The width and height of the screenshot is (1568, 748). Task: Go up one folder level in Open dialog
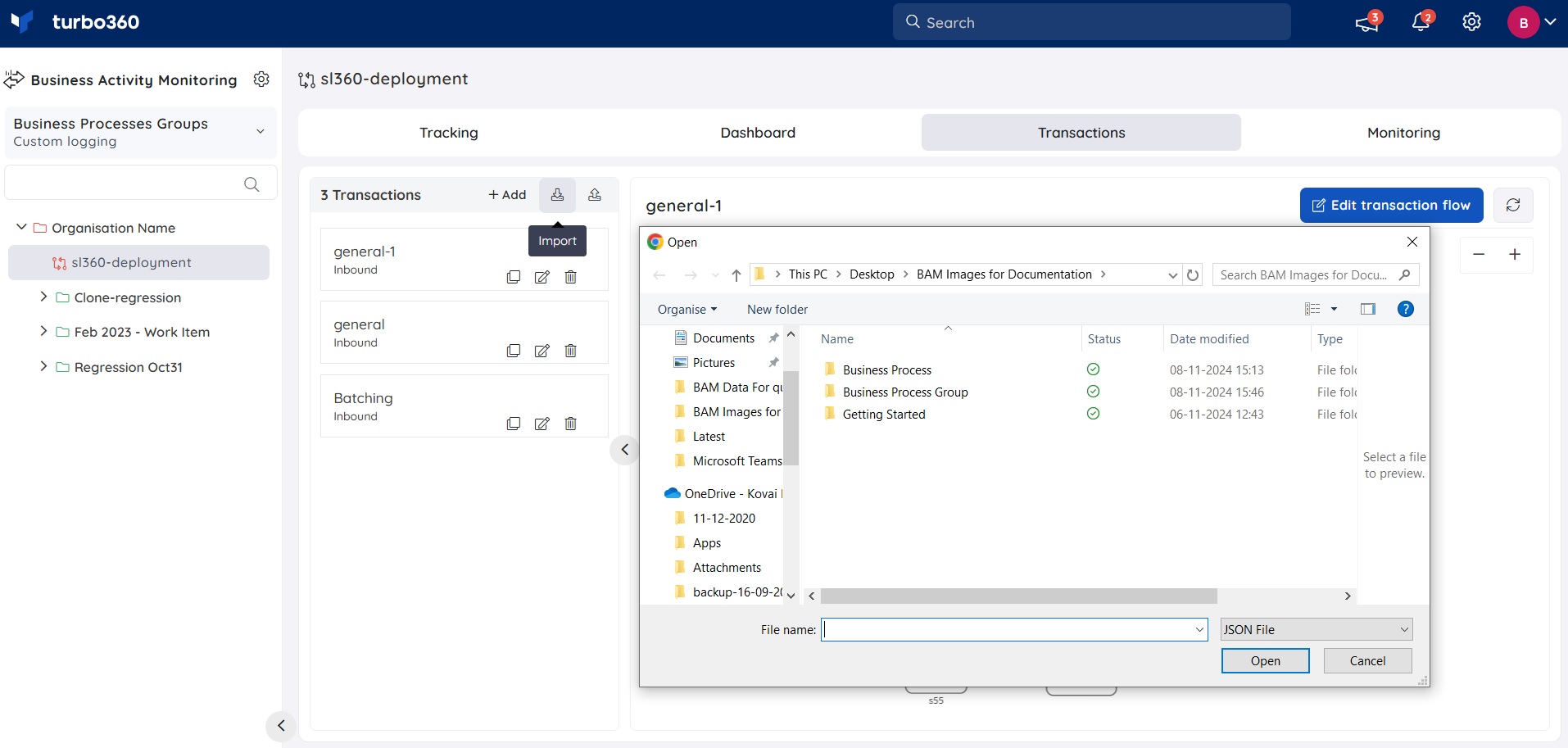pyautogui.click(x=736, y=275)
